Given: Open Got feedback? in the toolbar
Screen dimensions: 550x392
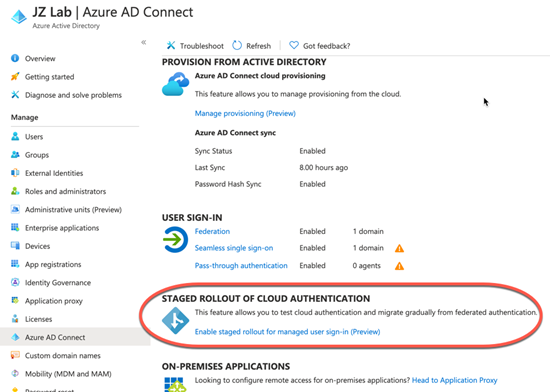Looking at the screenshot, I should click(319, 46).
